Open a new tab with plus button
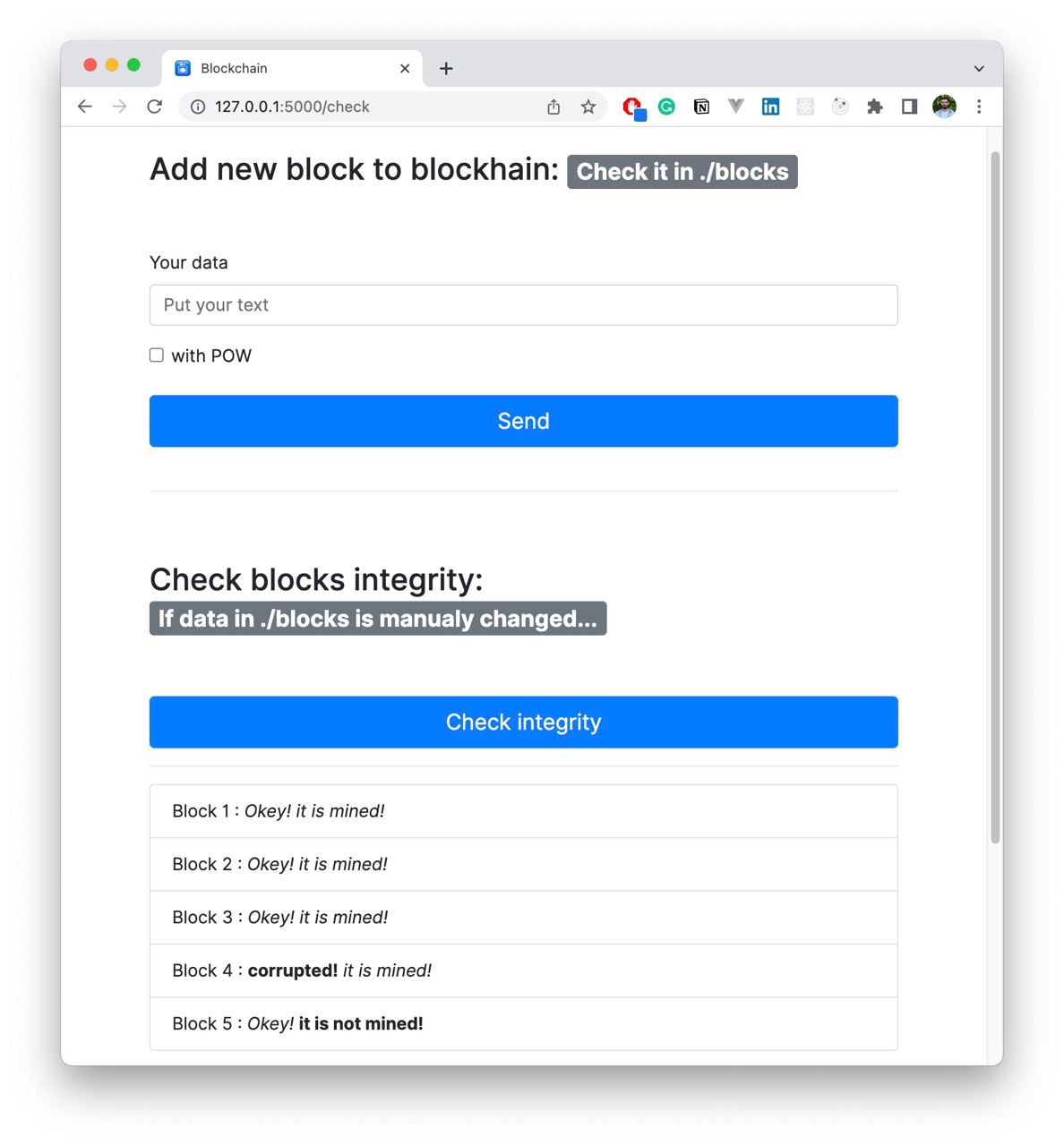The width and height of the screenshot is (1064, 1146). pos(446,68)
